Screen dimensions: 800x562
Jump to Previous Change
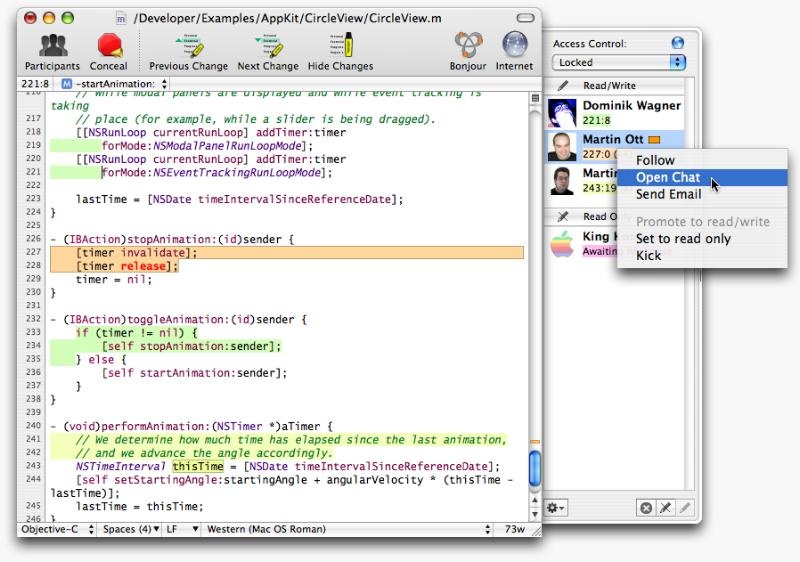click(189, 46)
